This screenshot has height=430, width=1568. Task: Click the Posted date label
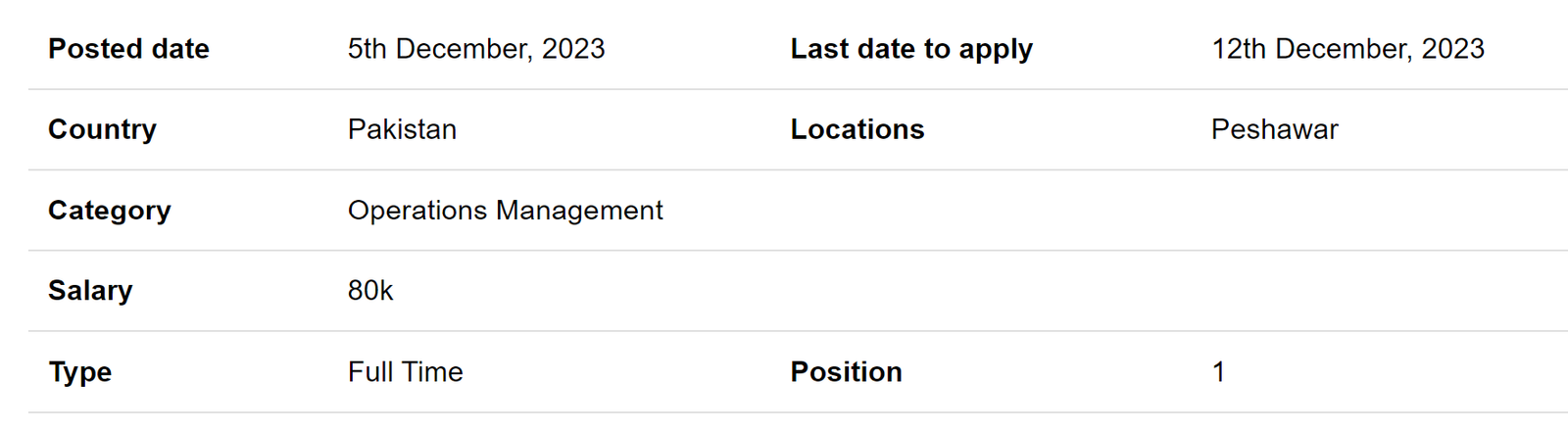click(x=128, y=49)
